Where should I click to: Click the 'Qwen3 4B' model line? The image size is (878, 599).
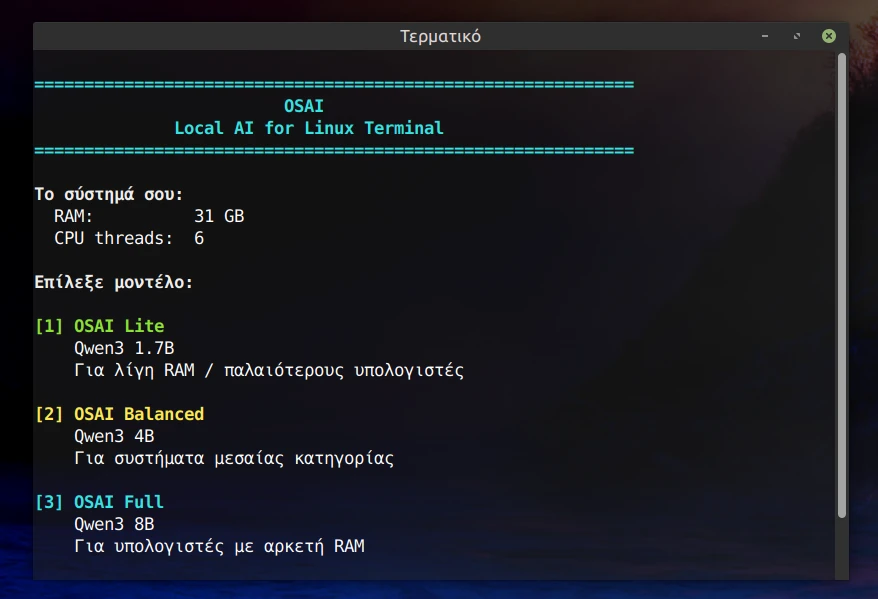click(x=114, y=436)
